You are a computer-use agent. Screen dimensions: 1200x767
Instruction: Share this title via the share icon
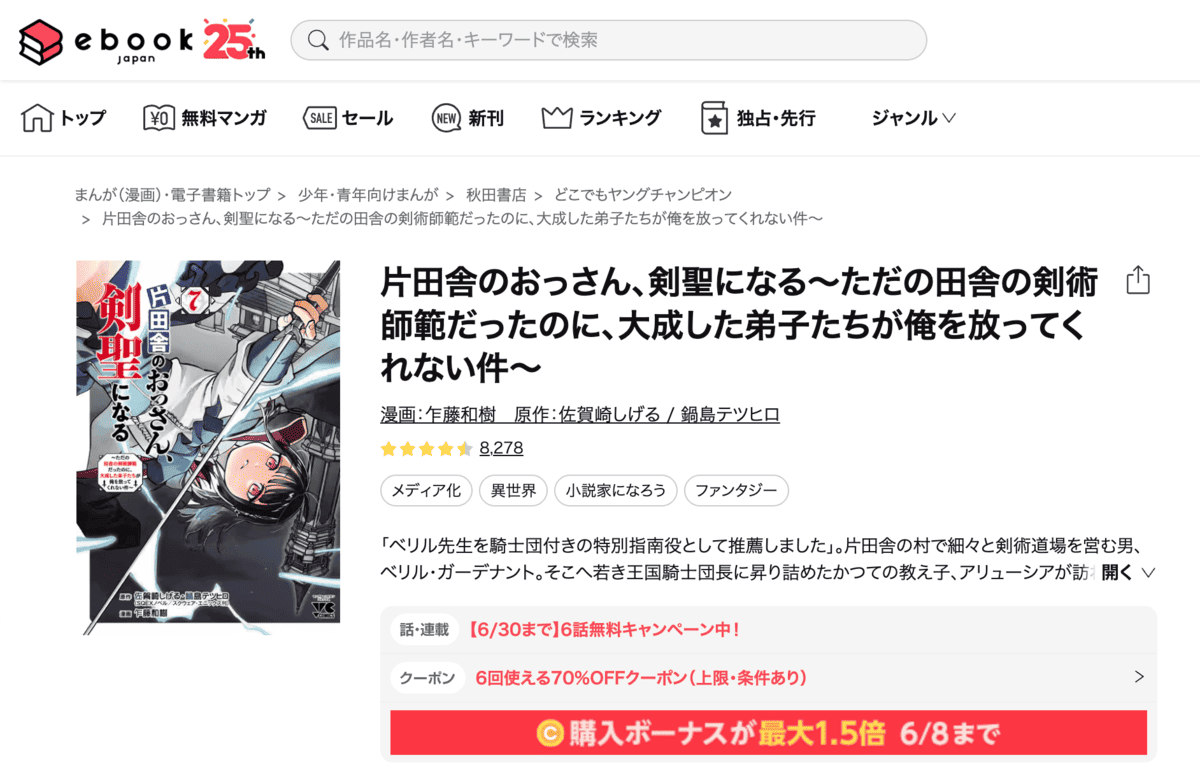1138,280
